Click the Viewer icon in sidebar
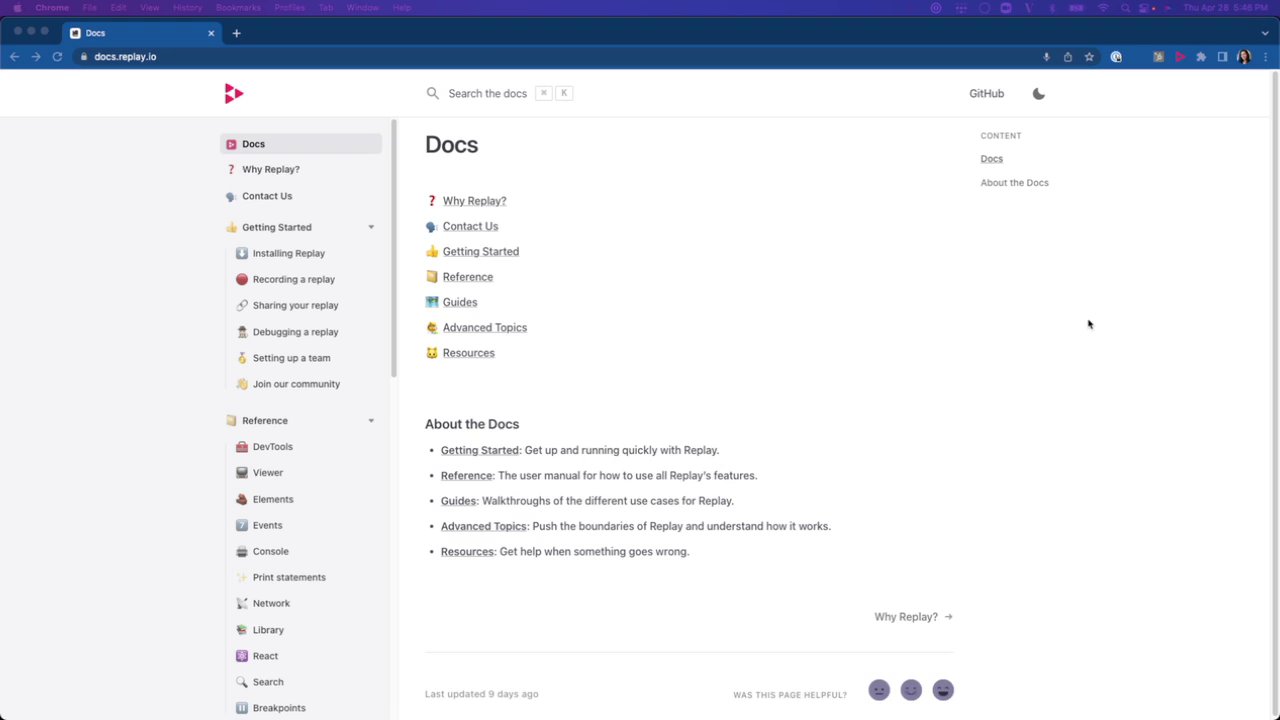 [242, 473]
